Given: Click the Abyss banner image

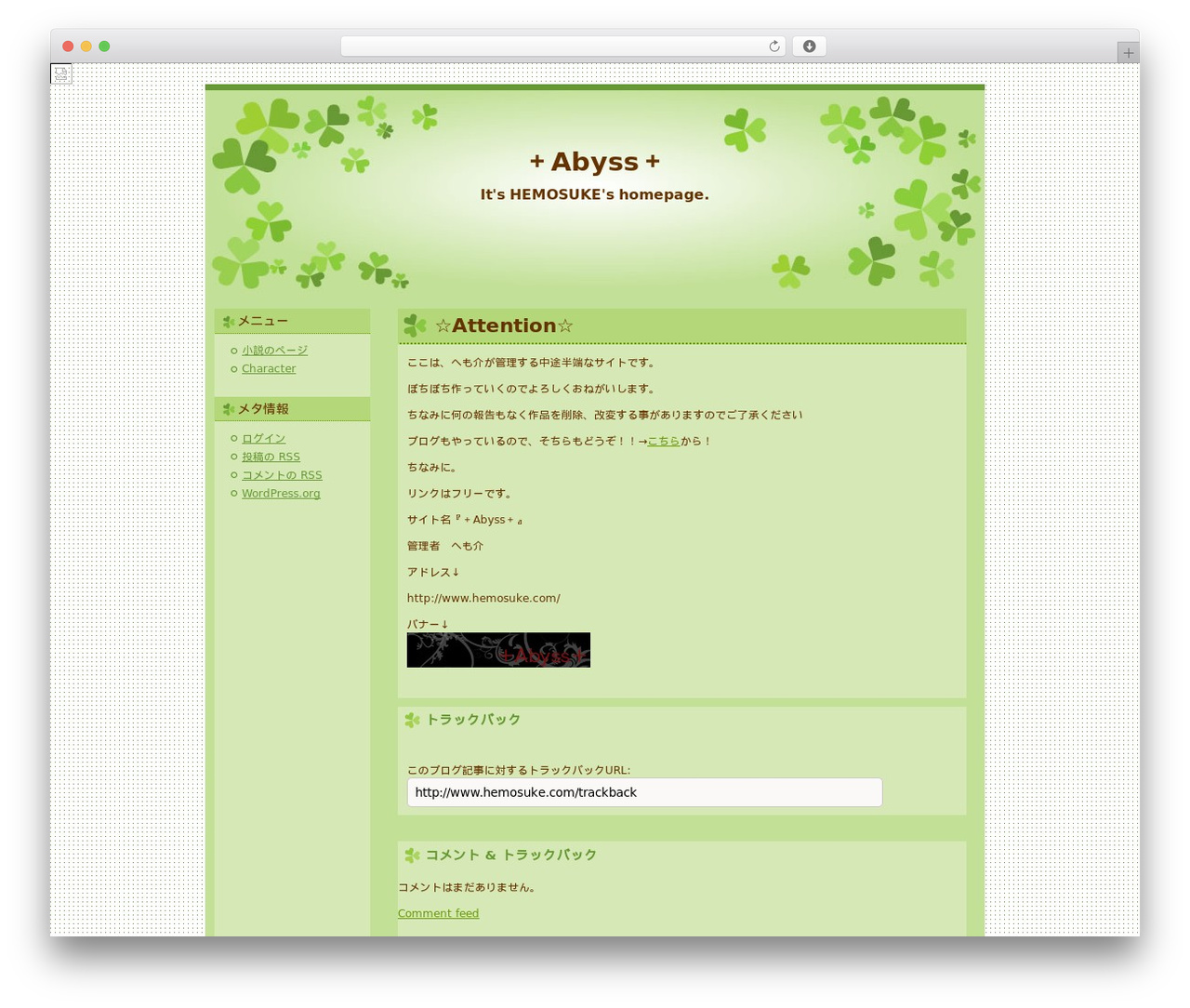Looking at the screenshot, I should 498,650.
